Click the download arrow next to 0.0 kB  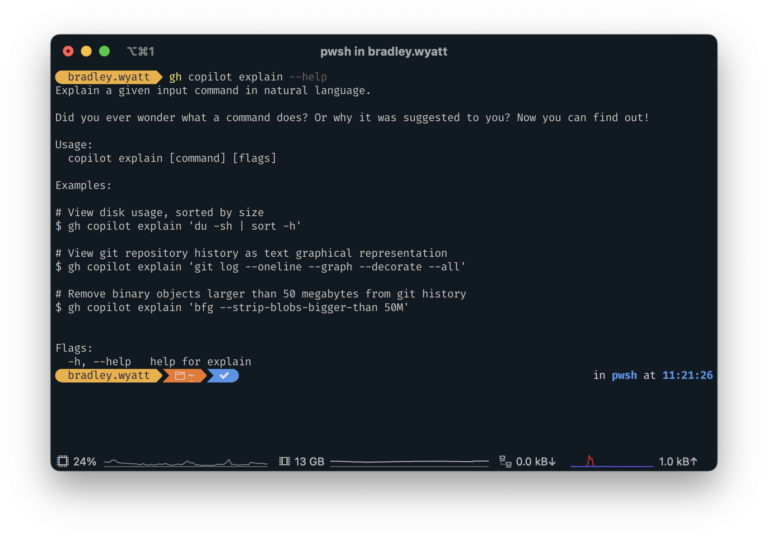552,462
